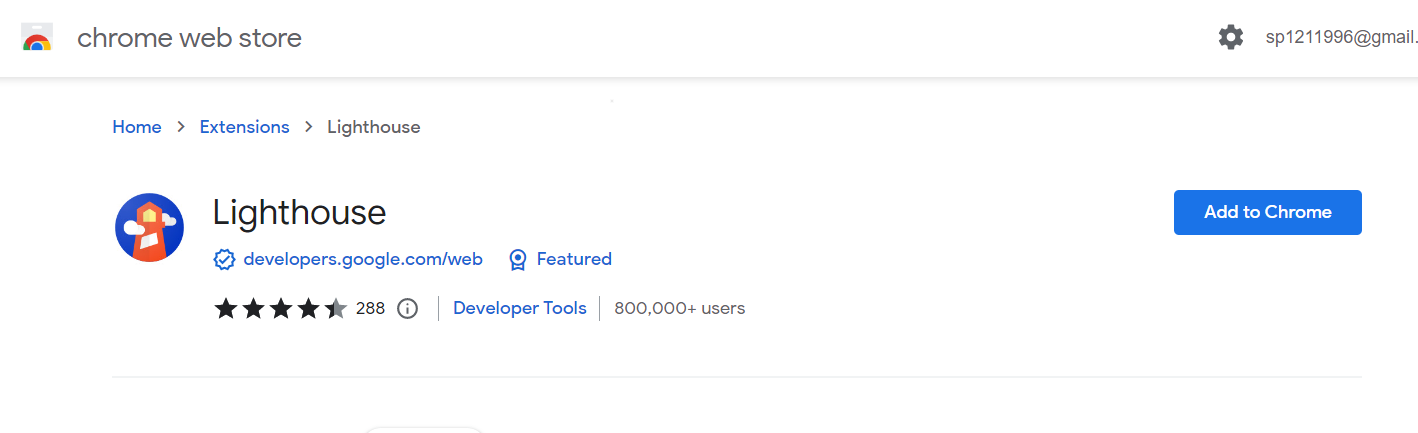The width and height of the screenshot is (1418, 433).
Task: Open the settings gear icon
Action: (x=1231, y=38)
